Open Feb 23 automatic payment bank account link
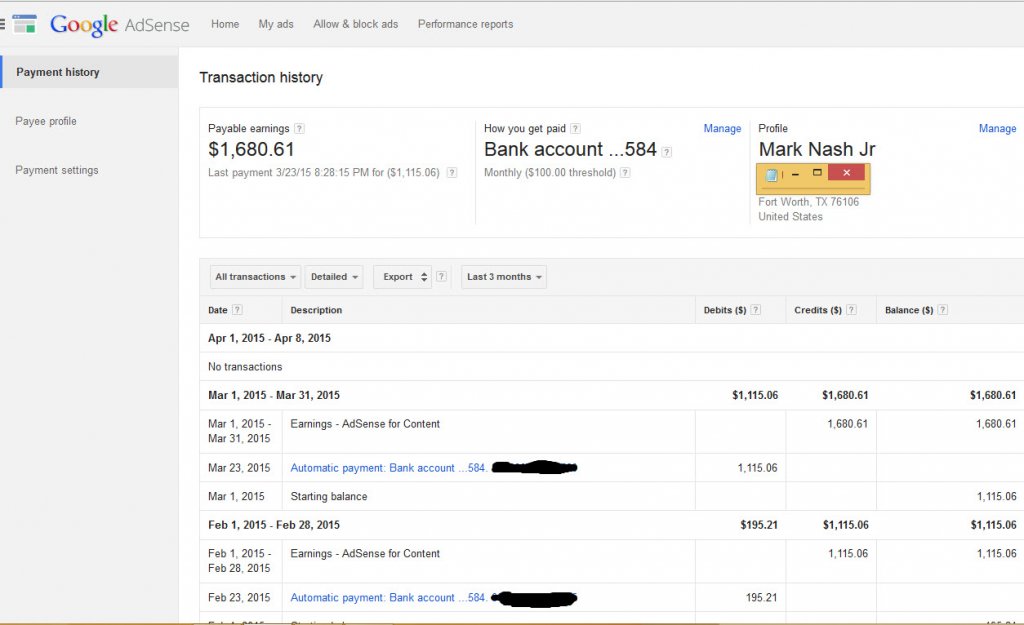 click(388, 598)
